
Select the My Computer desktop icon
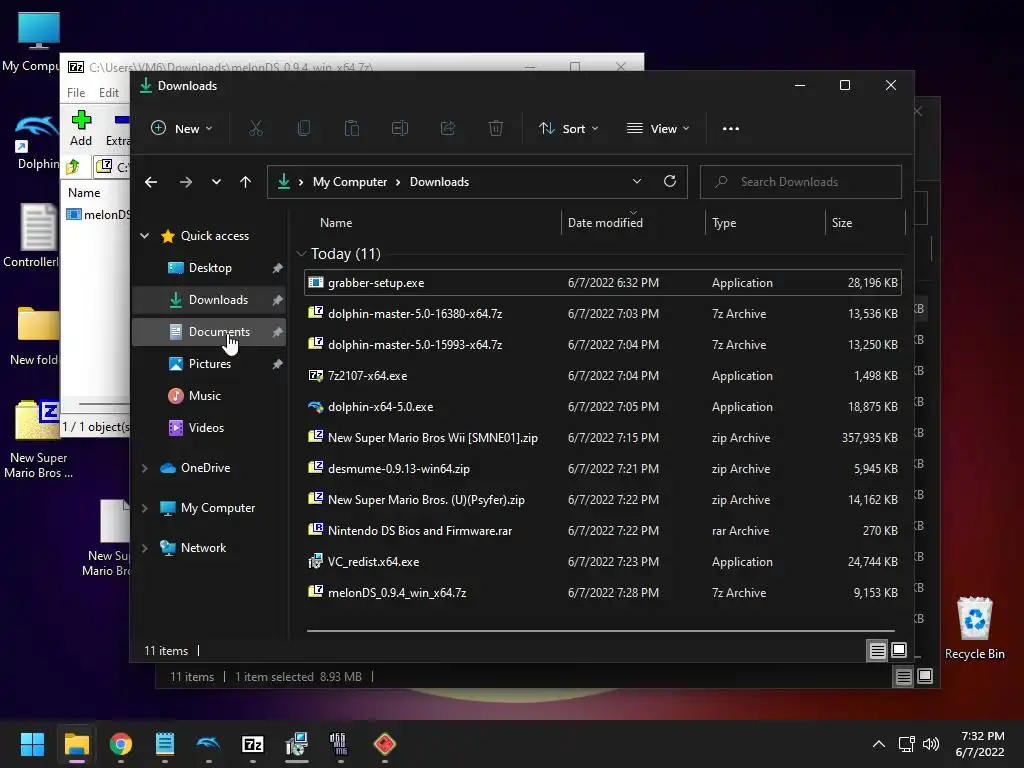(37, 42)
